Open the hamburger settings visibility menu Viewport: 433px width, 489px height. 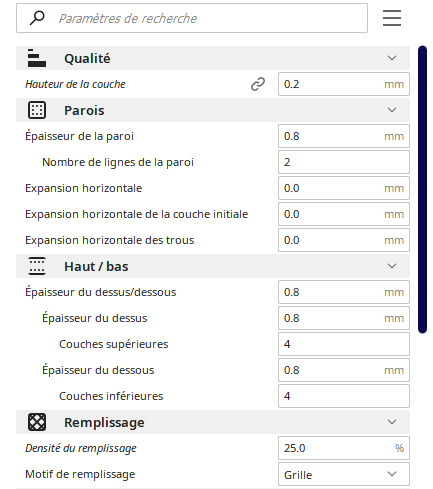[x=392, y=18]
